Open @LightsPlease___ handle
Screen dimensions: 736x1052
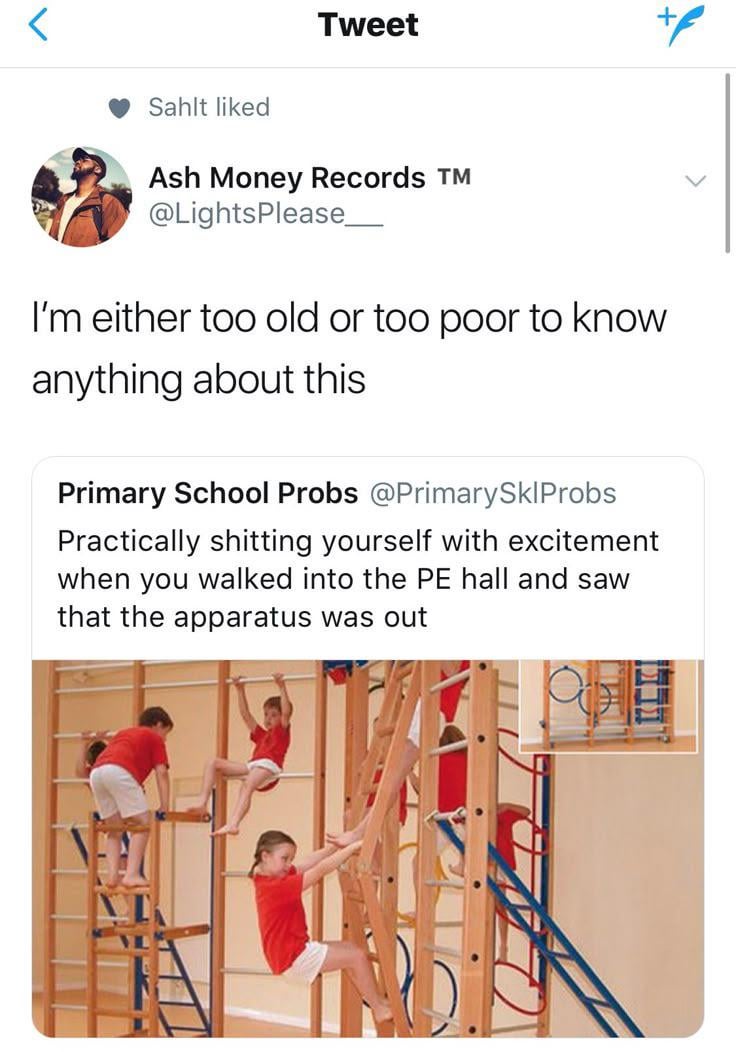266,214
